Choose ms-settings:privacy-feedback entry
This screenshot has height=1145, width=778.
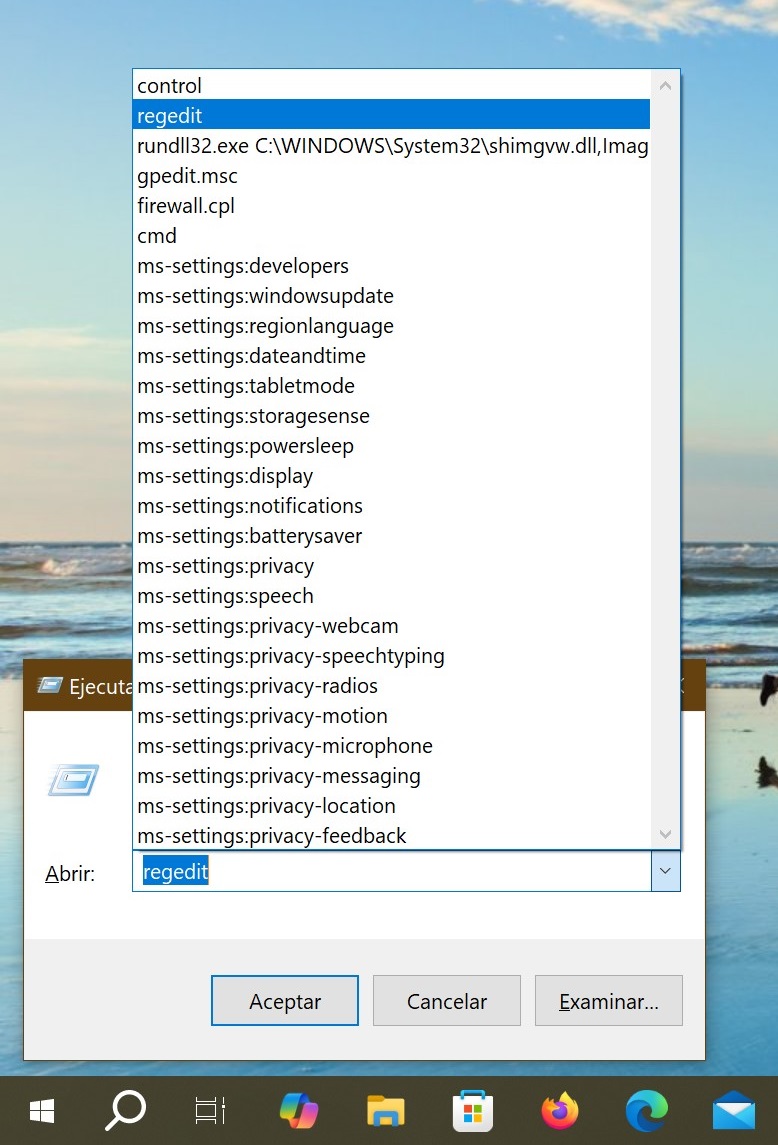pyautogui.click(x=392, y=834)
